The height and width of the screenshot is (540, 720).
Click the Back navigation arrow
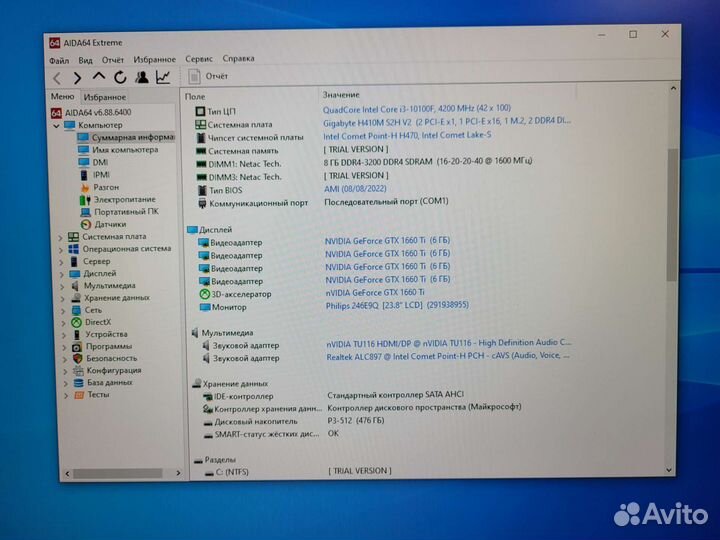click(x=57, y=78)
